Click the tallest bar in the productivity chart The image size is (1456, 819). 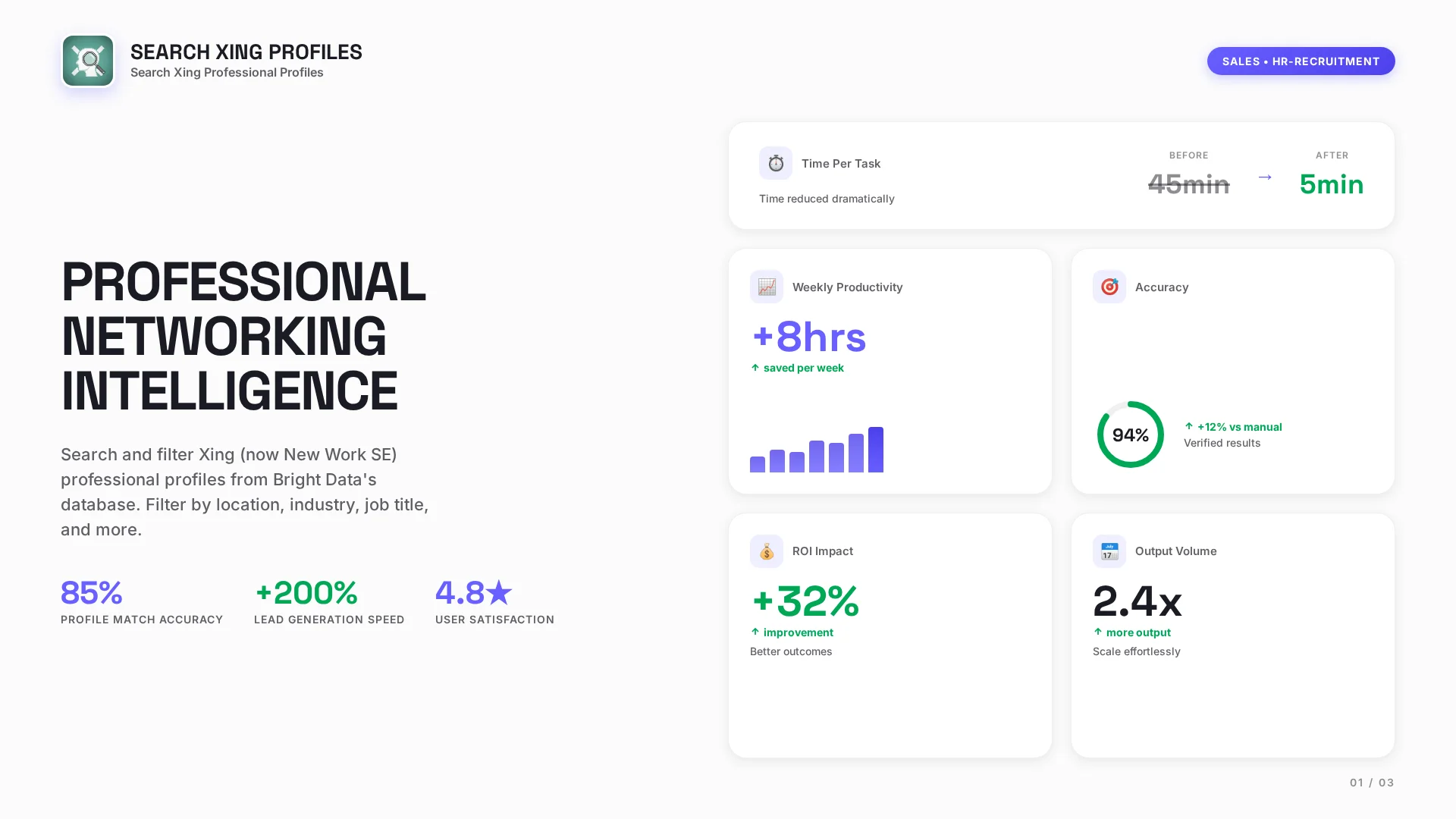[x=875, y=450]
